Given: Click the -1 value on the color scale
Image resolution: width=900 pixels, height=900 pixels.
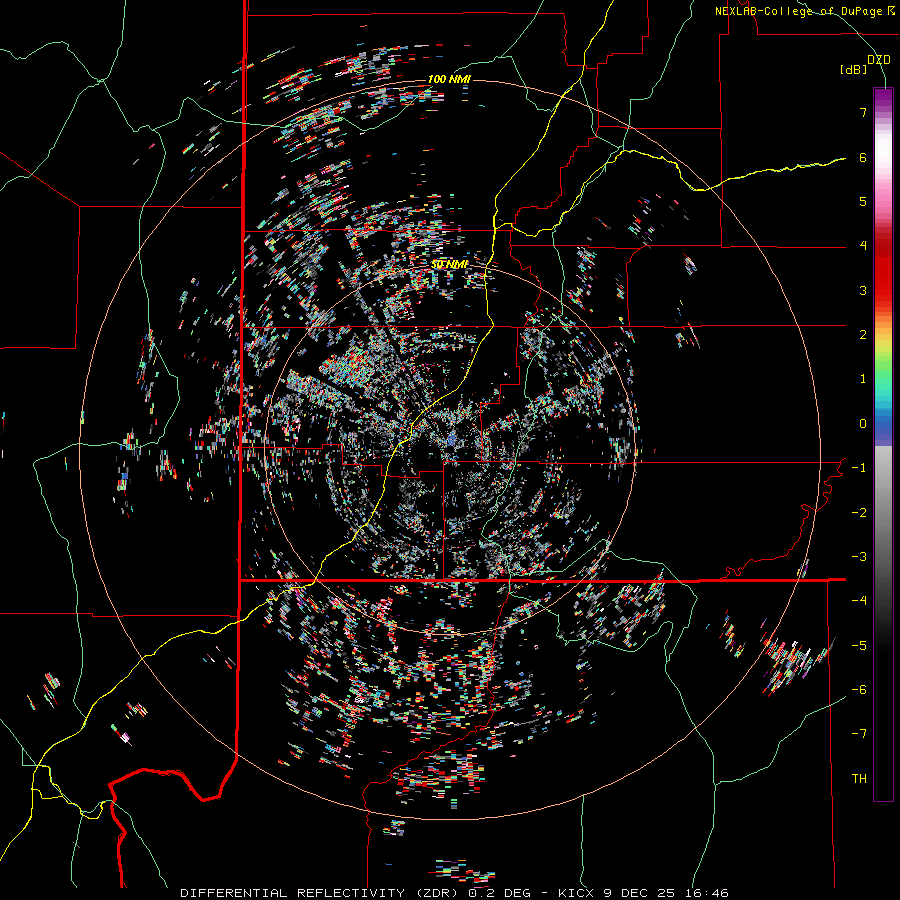Looking at the screenshot, I should click(x=859, y=468).
